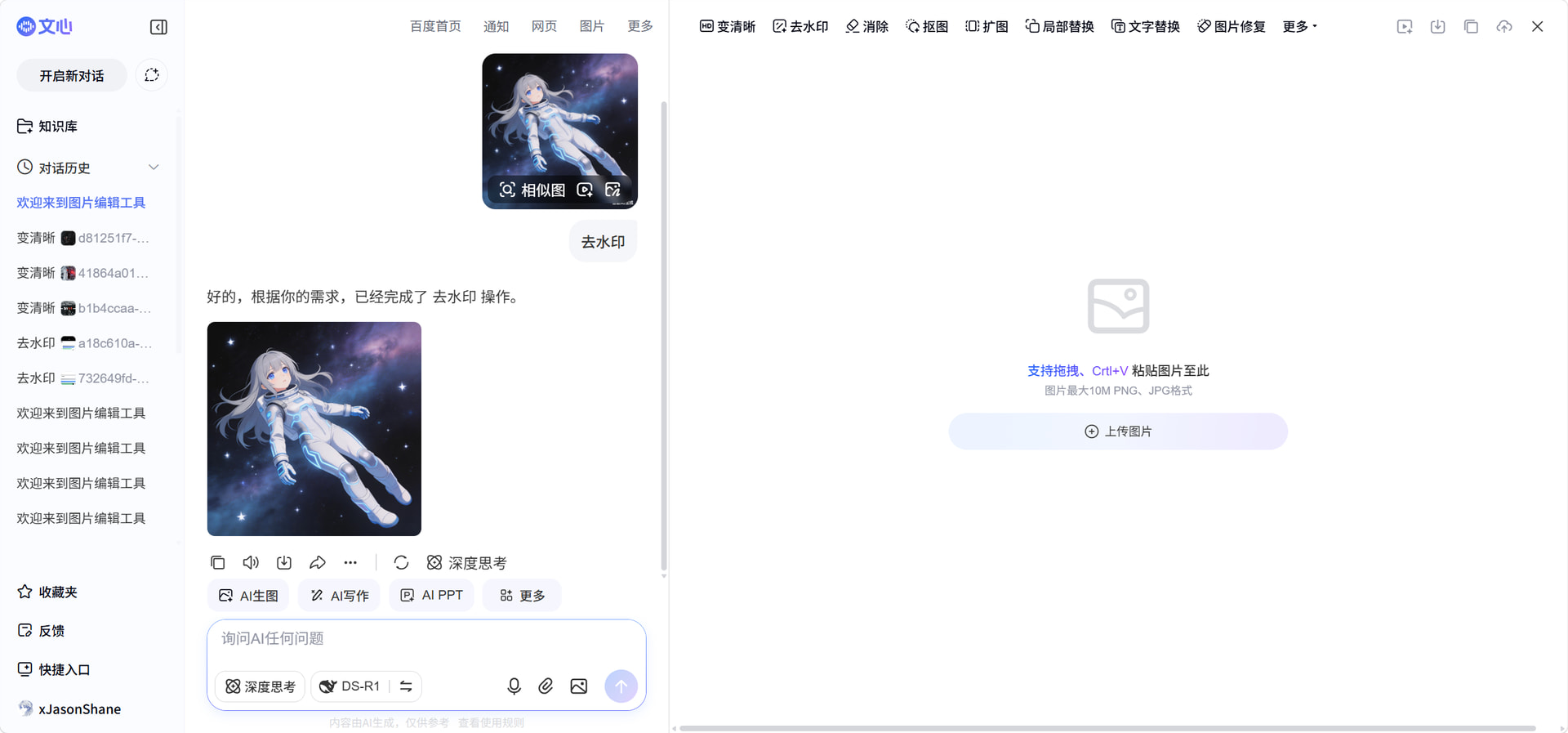1568x733 pixels.
Task: Toggle 深度思考 mode in input box
Action: pos(261,686)
